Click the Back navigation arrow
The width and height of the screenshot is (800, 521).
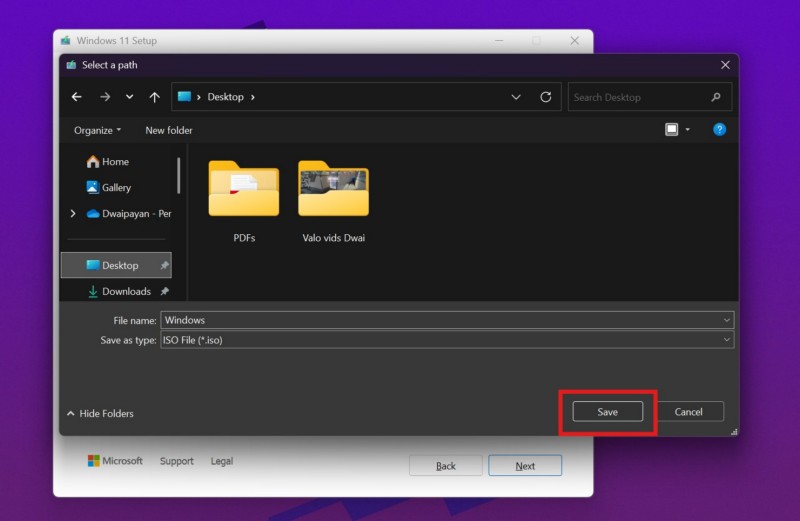point(77,97)
